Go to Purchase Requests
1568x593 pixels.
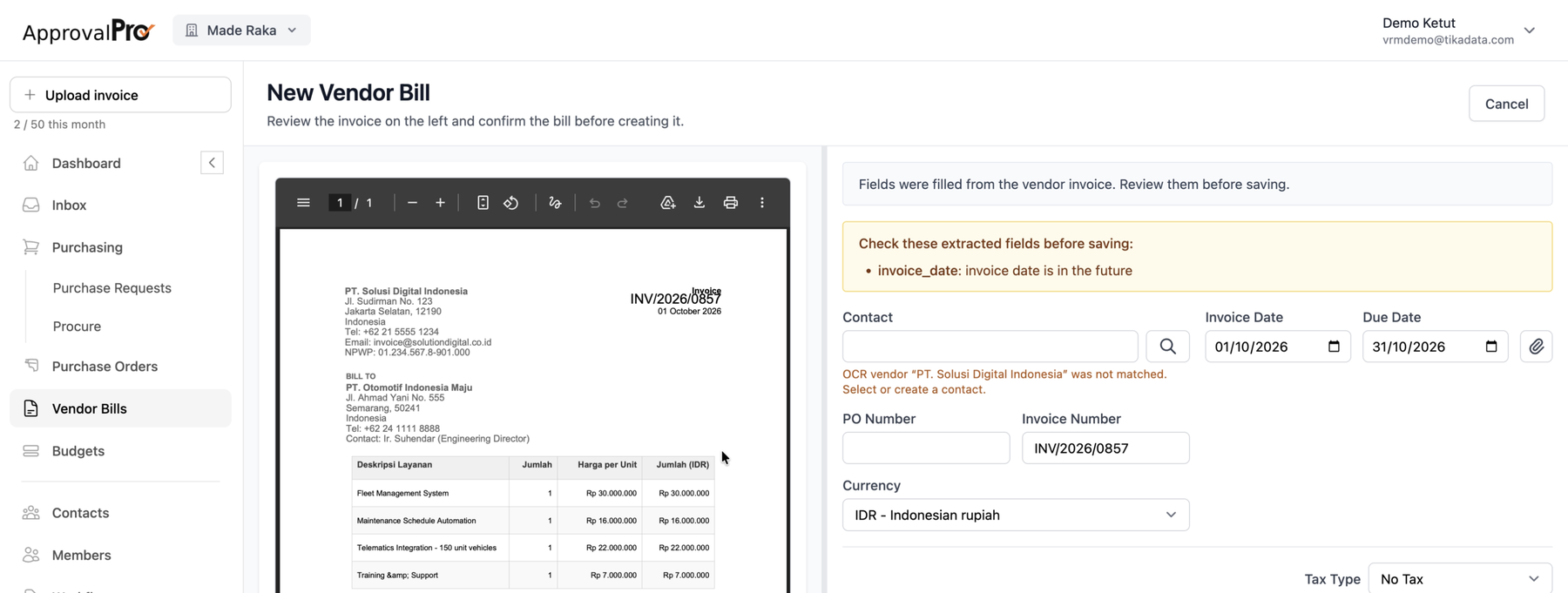point(112,288)
